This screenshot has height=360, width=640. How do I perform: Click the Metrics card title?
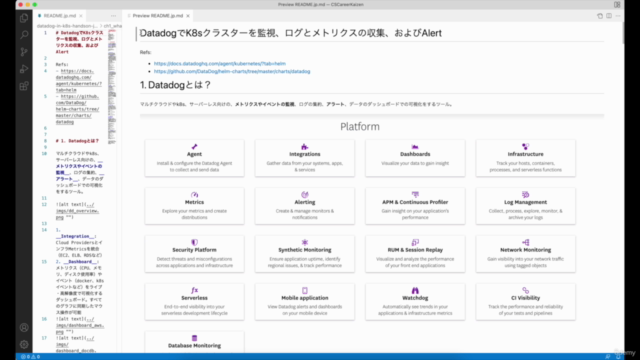pos(194,202)
